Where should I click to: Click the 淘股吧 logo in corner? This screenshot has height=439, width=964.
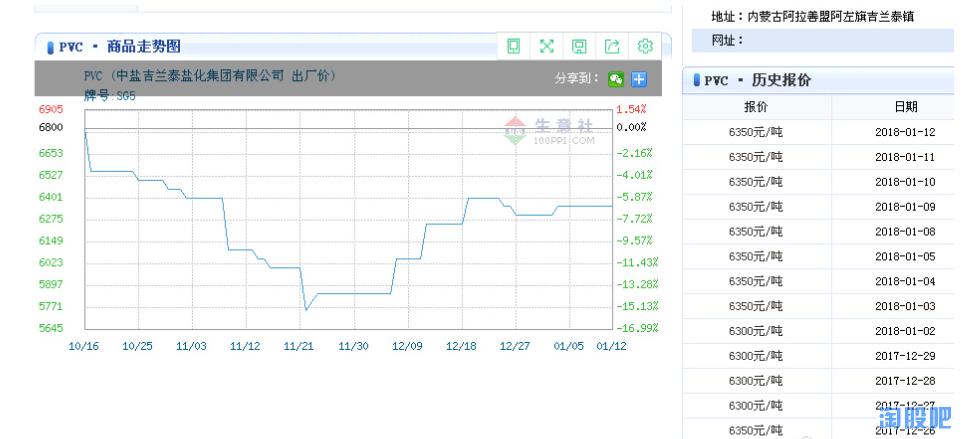tap(914, 417)
